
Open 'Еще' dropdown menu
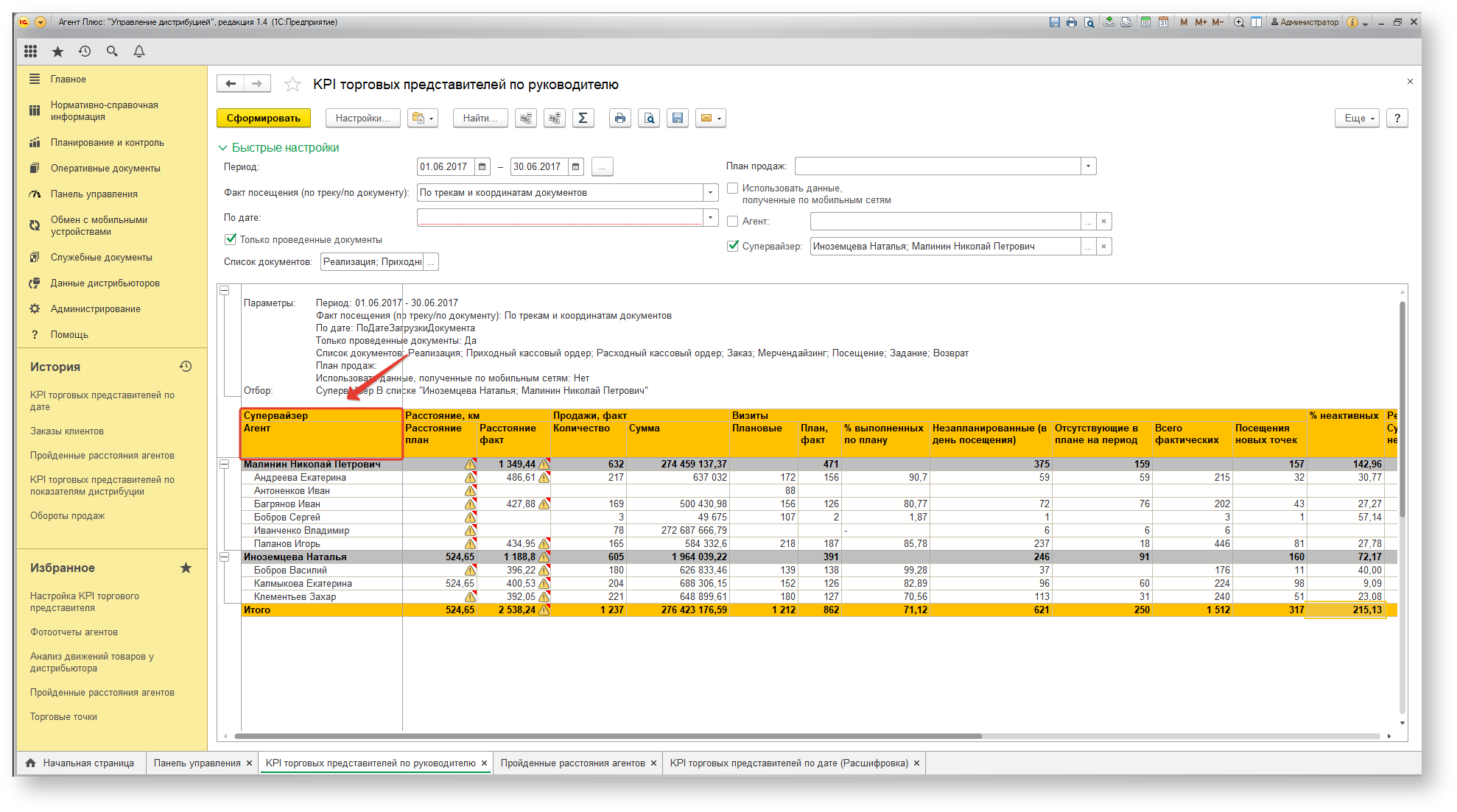point(1357,118)
